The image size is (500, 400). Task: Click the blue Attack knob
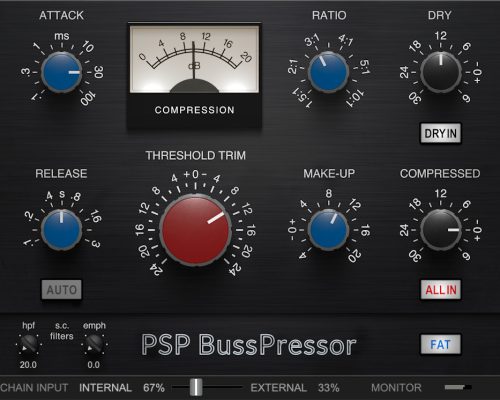click(x=61, y=72)
